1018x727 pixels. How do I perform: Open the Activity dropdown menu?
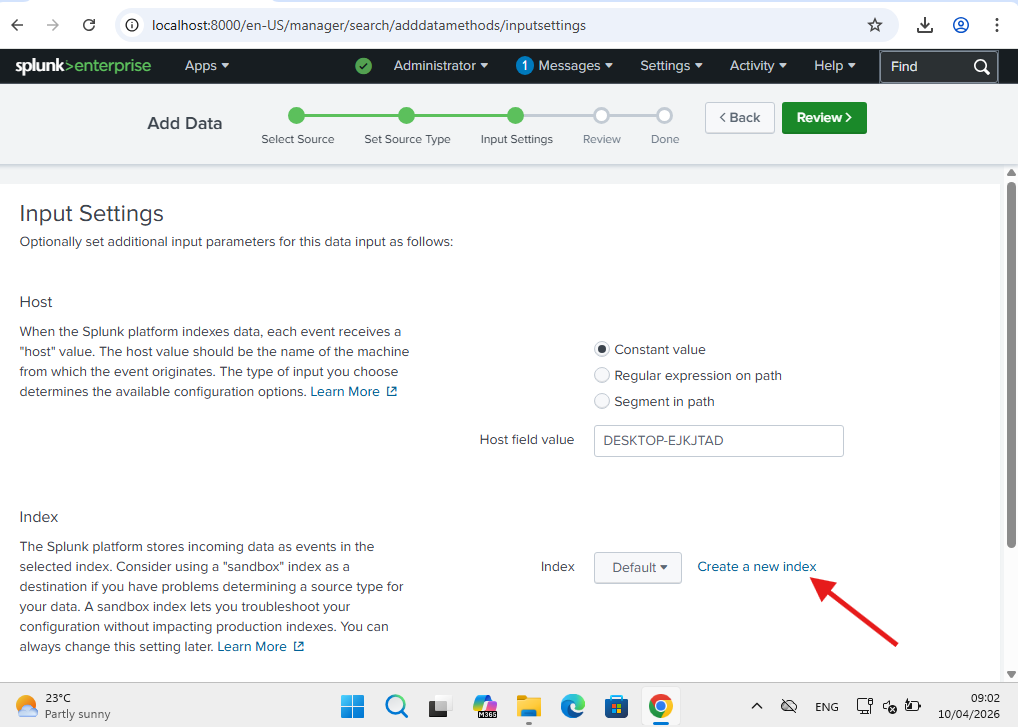click(758, 66)
